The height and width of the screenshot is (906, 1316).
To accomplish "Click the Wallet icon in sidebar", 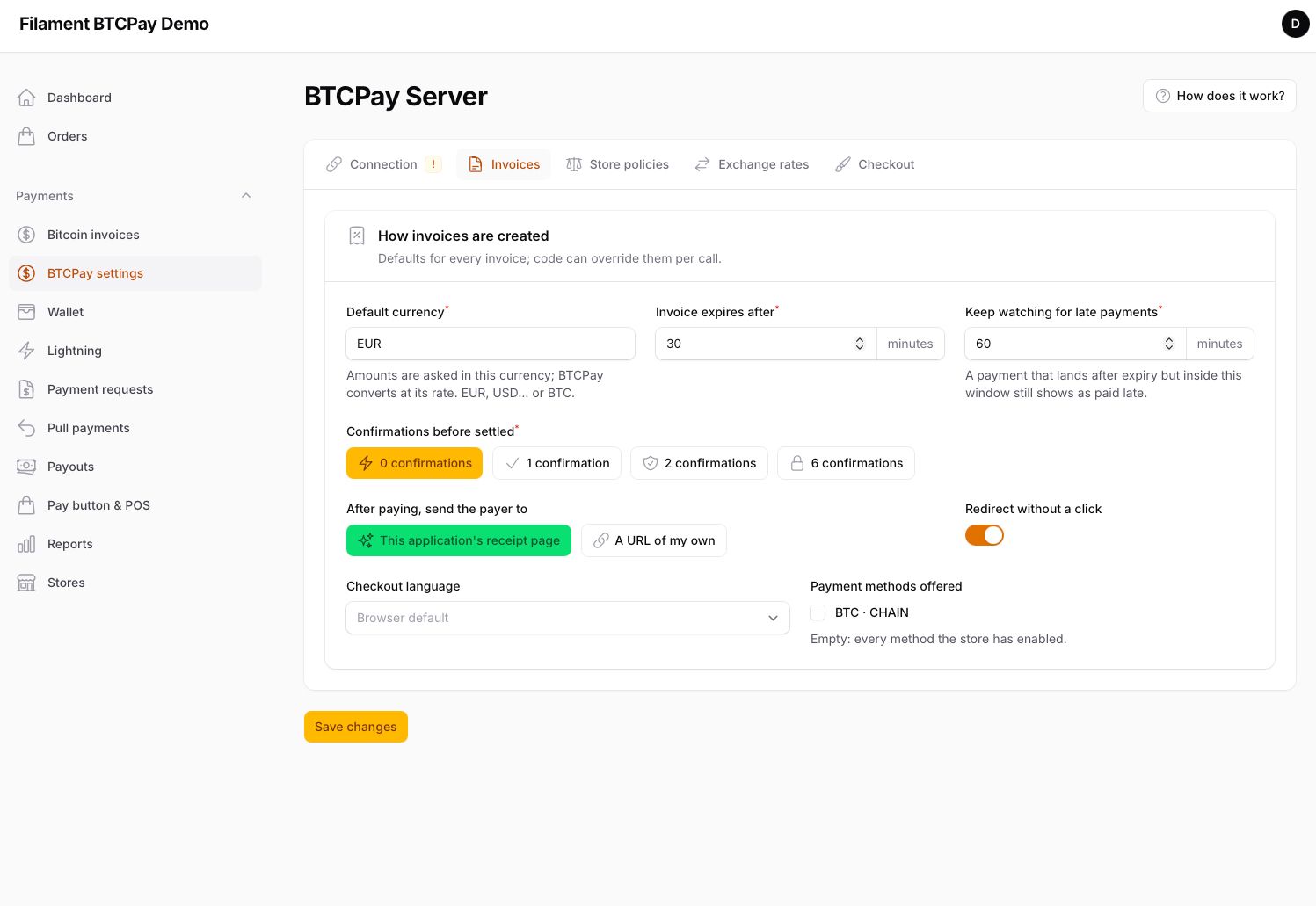I will (x=26, y=312).
